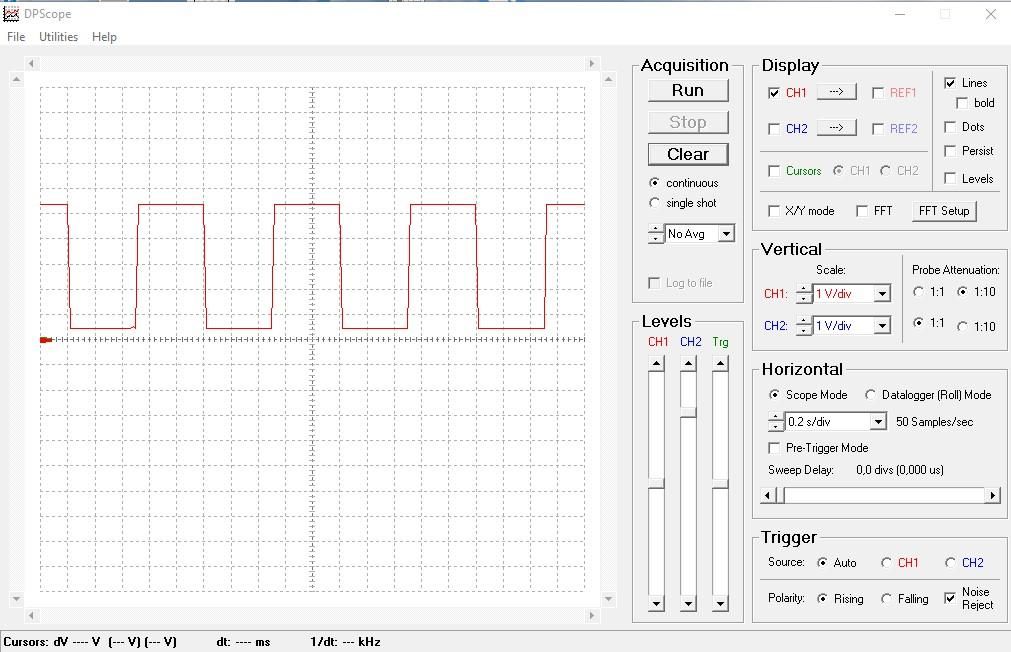
Task: Toggle the CH1 display checkbox
Action: coord(774,93)
